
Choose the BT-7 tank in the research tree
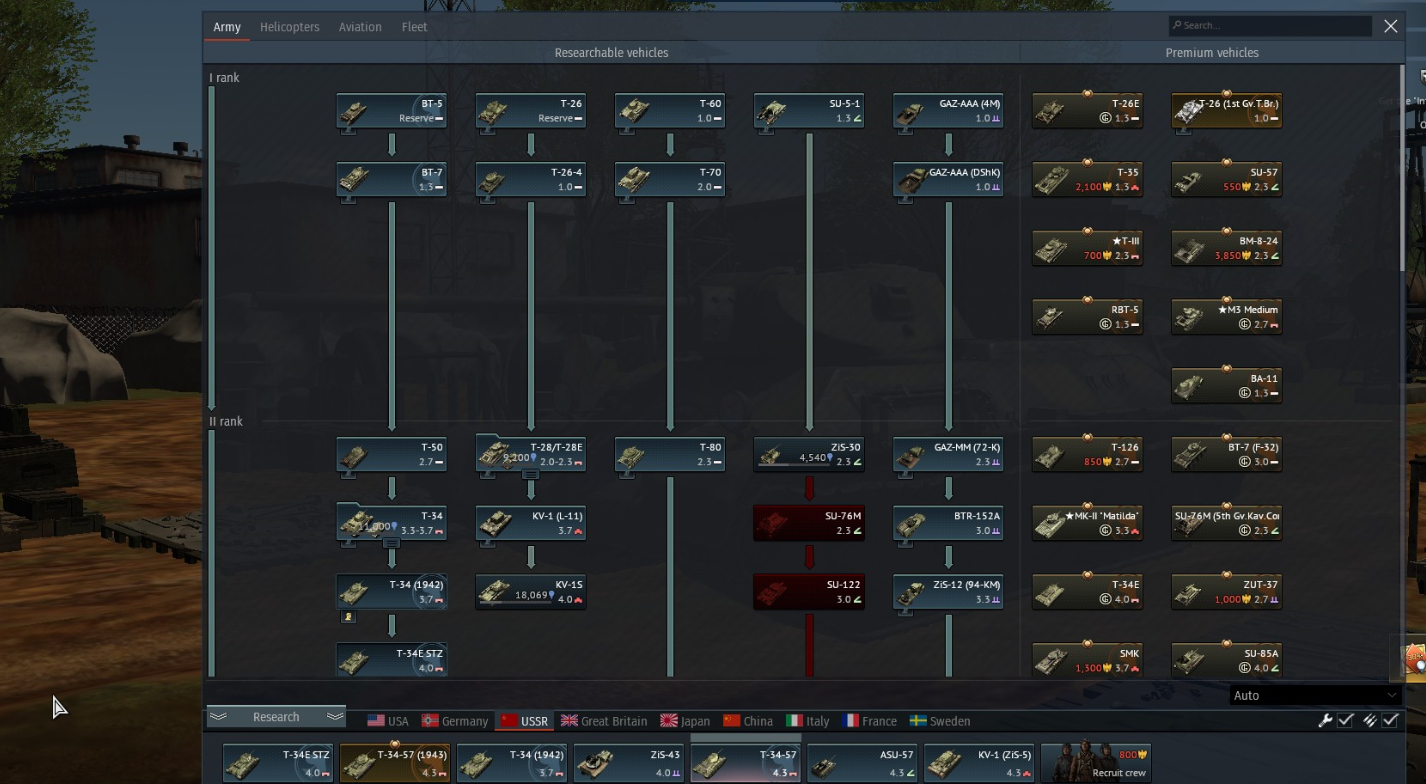point(391,180)
